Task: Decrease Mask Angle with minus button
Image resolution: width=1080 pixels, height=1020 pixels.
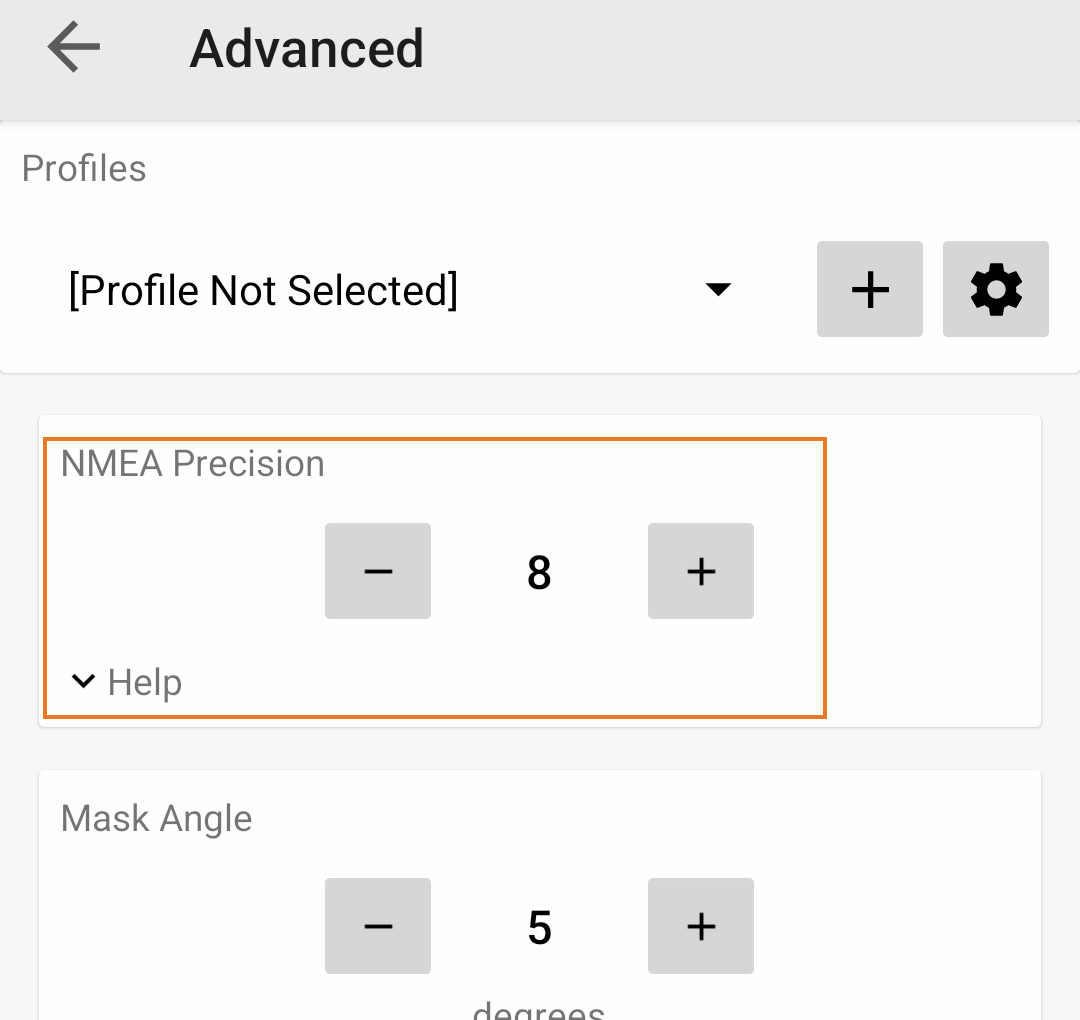Action: [378, 926]
